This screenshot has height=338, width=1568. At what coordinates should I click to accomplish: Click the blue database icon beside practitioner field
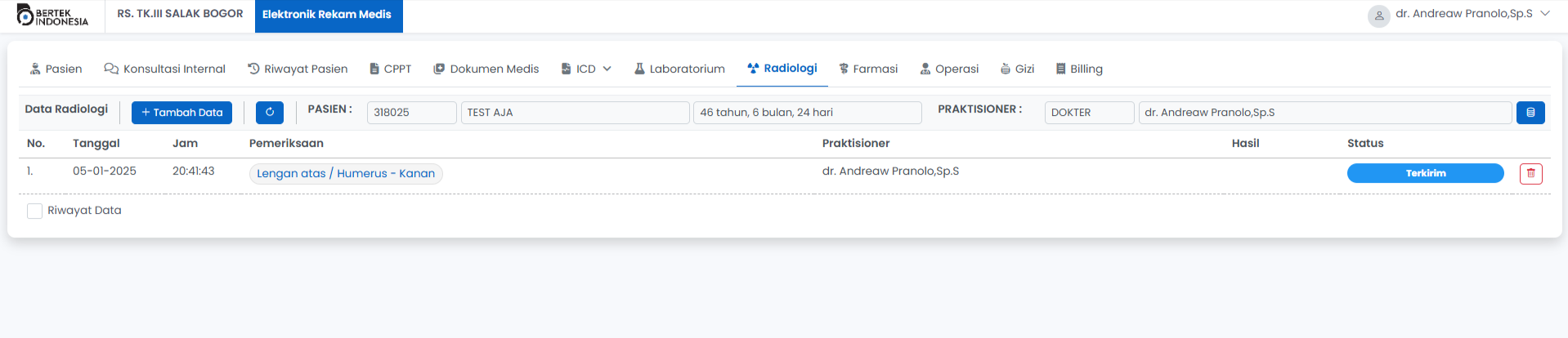point(1530,113)
